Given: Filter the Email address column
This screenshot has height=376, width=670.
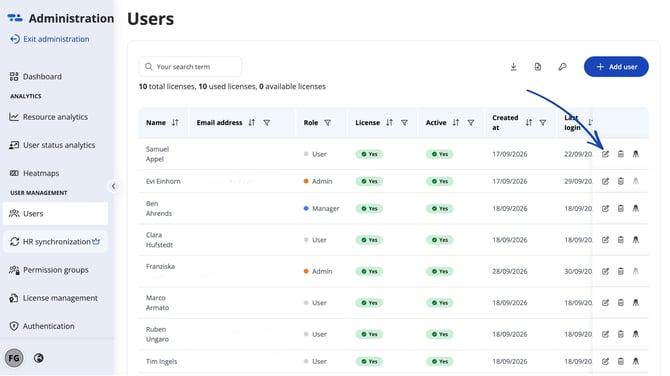Looking at the screenshot, I should (x=267, y=123).
